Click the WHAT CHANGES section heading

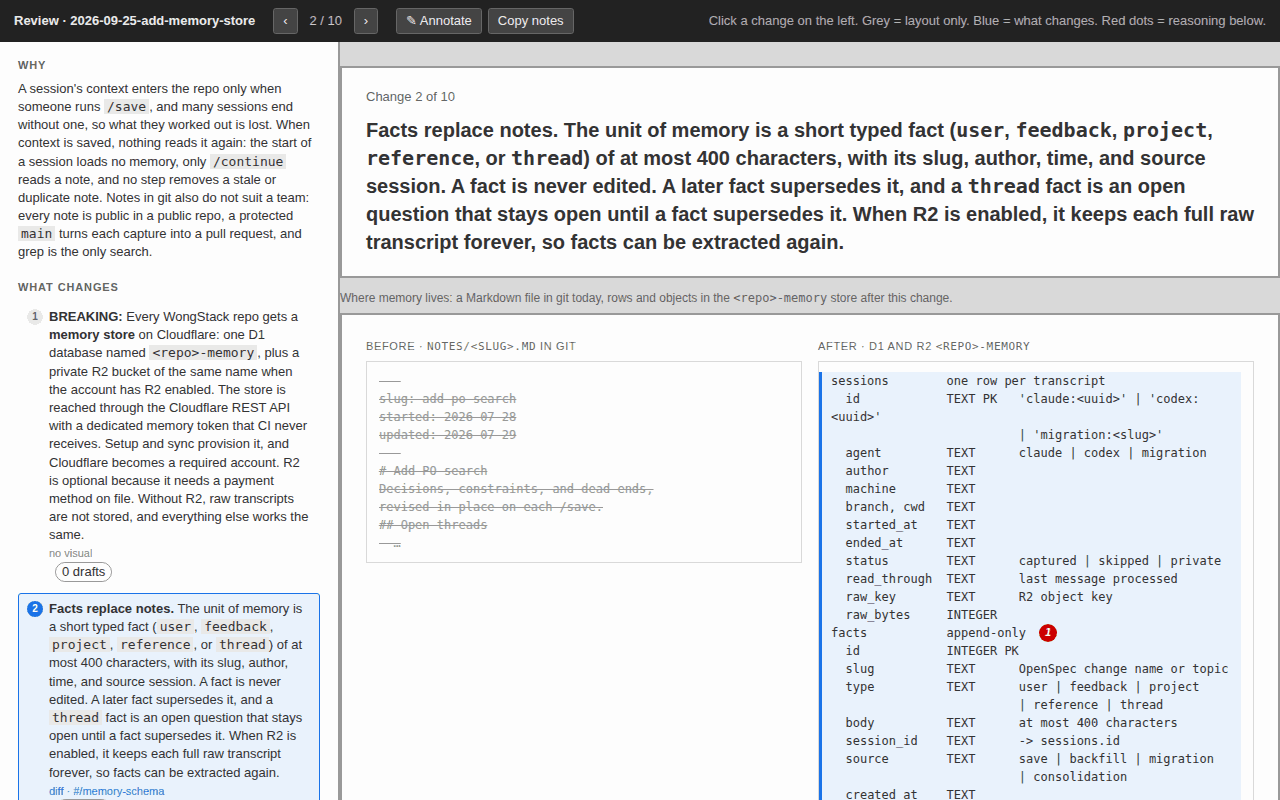[68, 287]
